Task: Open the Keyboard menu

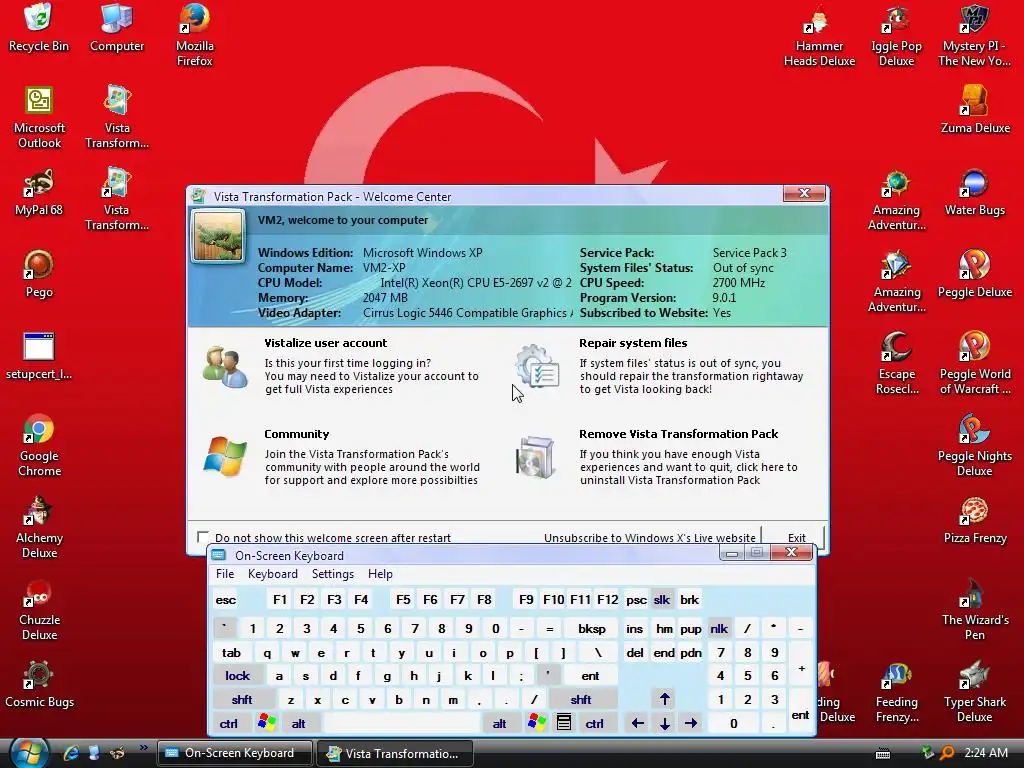Action: pos(272,573)
